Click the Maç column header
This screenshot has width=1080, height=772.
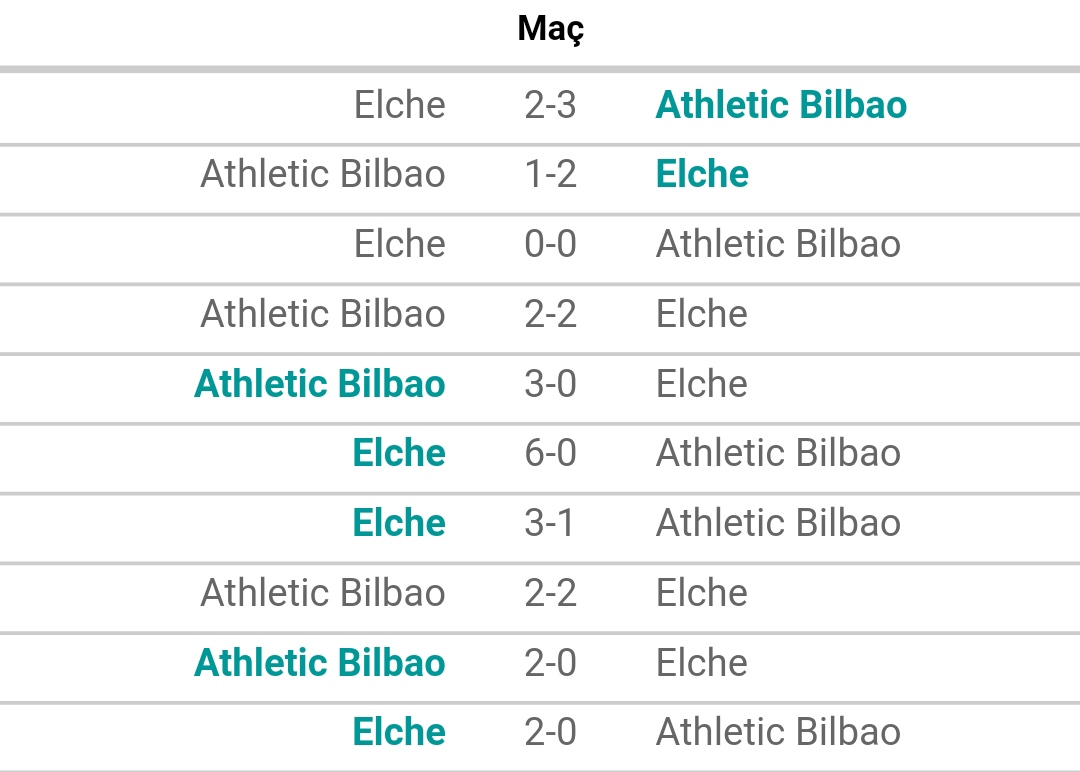[550, 30]
